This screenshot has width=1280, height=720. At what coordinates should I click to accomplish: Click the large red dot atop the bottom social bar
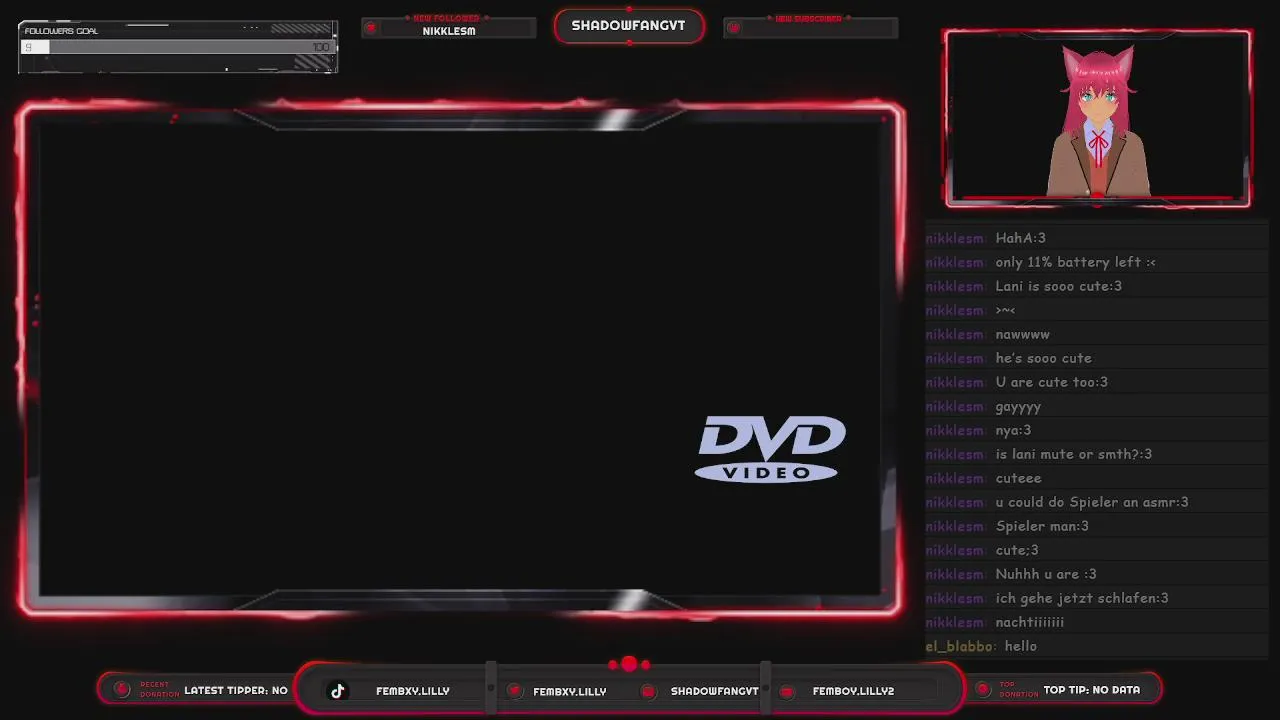629,664
